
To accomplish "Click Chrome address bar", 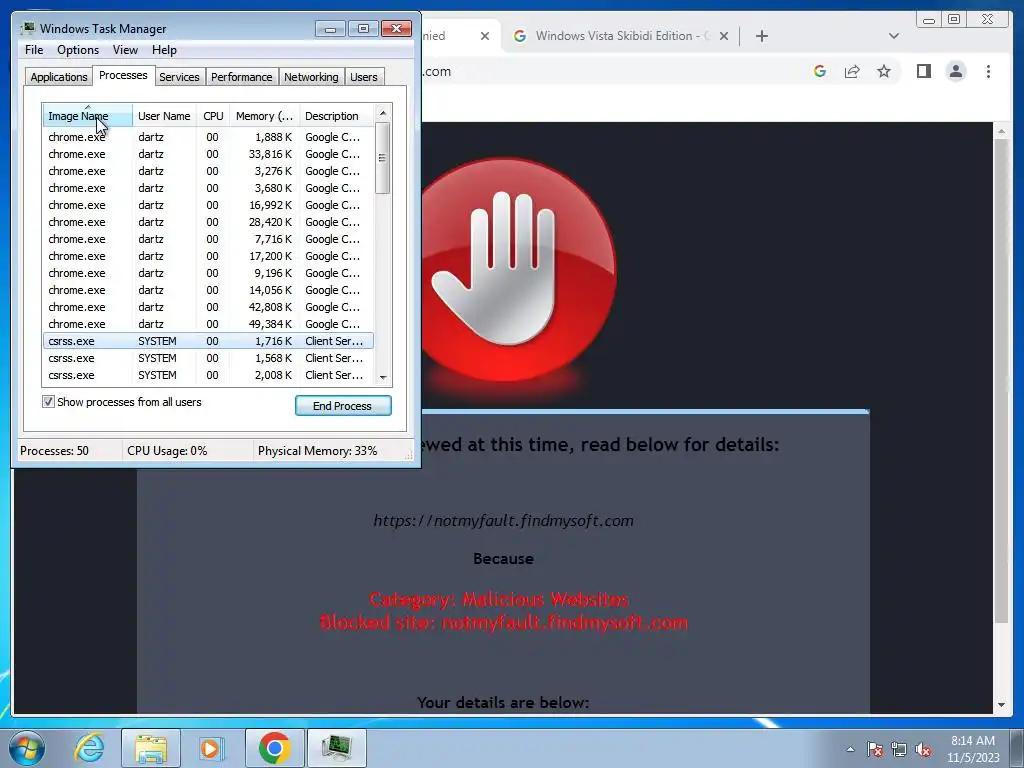I will tap(612, 72).
